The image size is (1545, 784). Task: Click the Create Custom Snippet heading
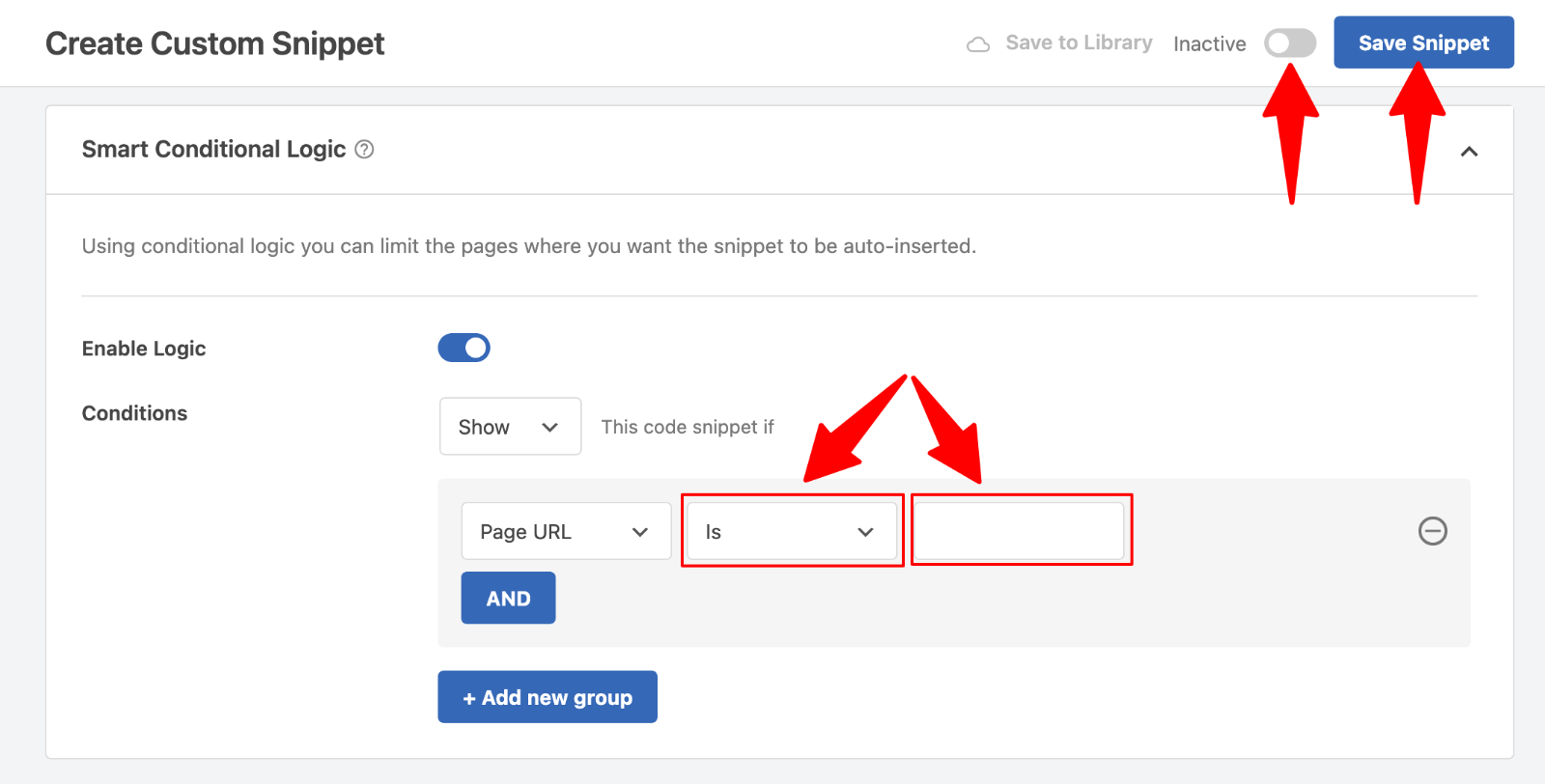click(x=214, y=42)
